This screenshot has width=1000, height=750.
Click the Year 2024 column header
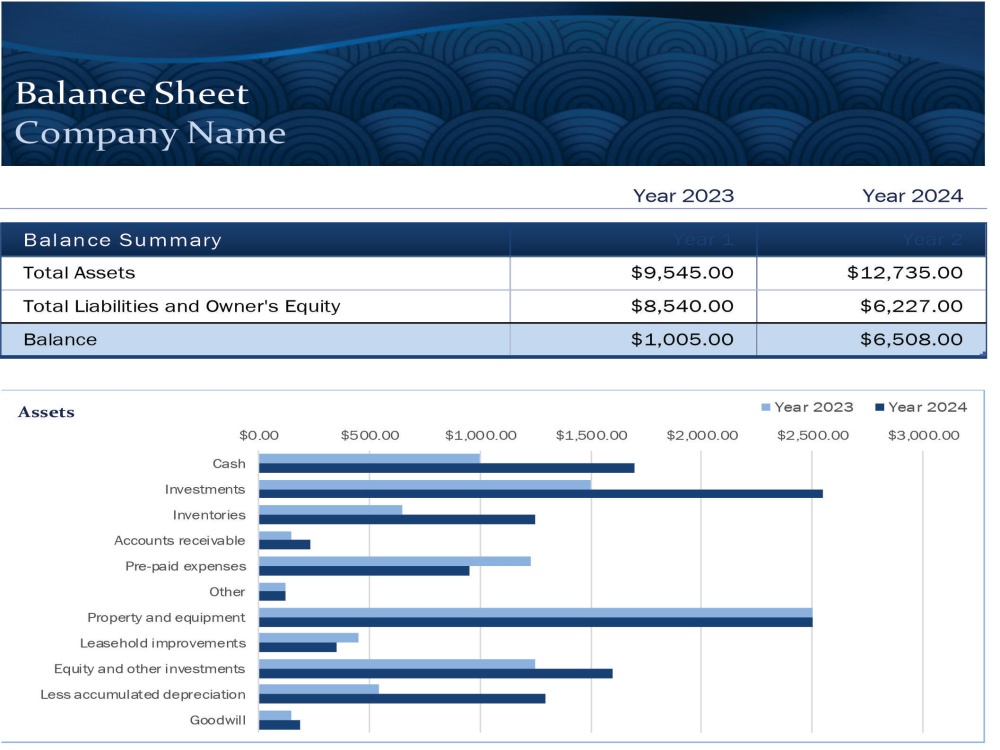[x=912, y=196]
